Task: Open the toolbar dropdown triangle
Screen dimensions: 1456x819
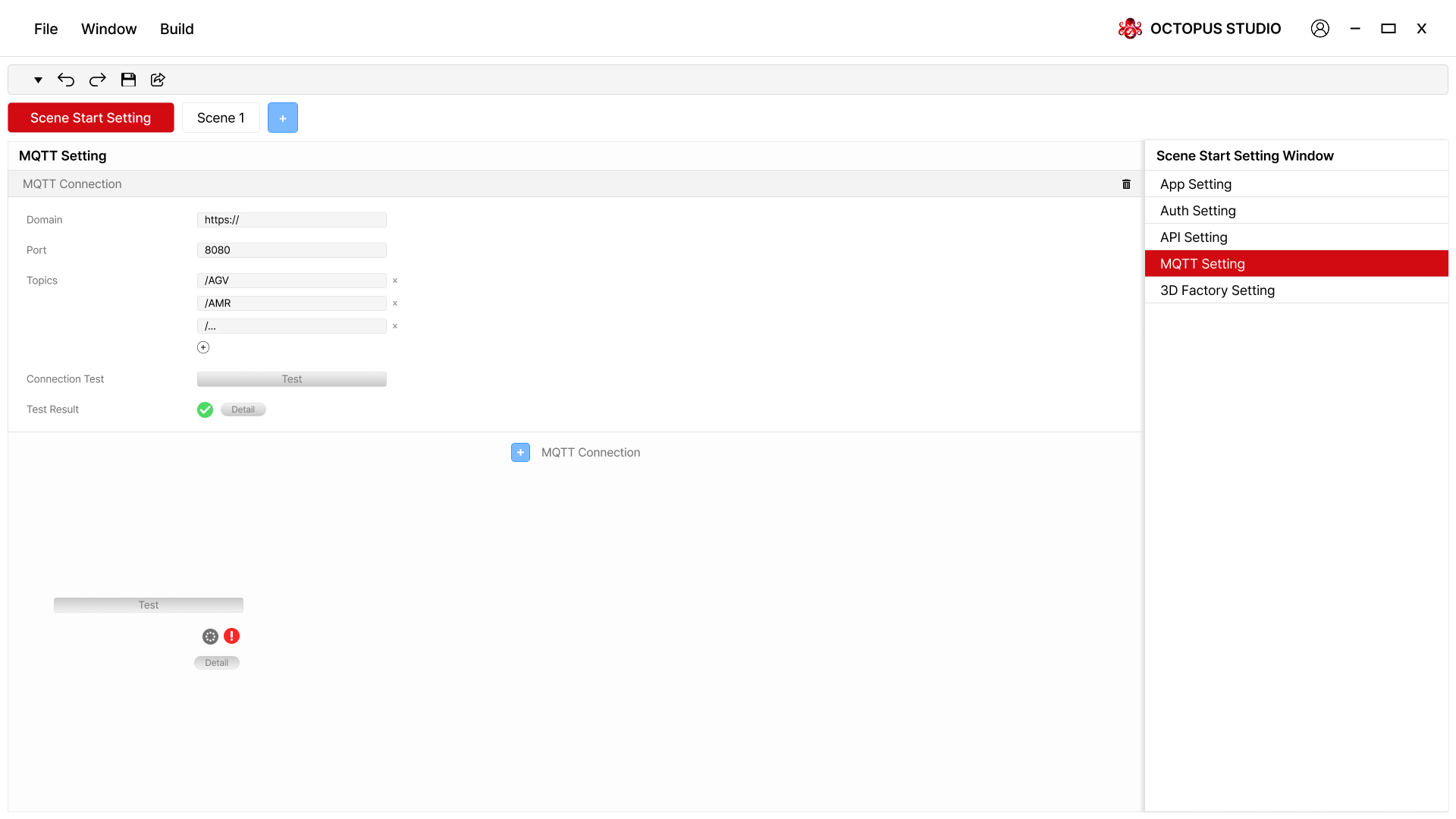Action: click(38, 80)
